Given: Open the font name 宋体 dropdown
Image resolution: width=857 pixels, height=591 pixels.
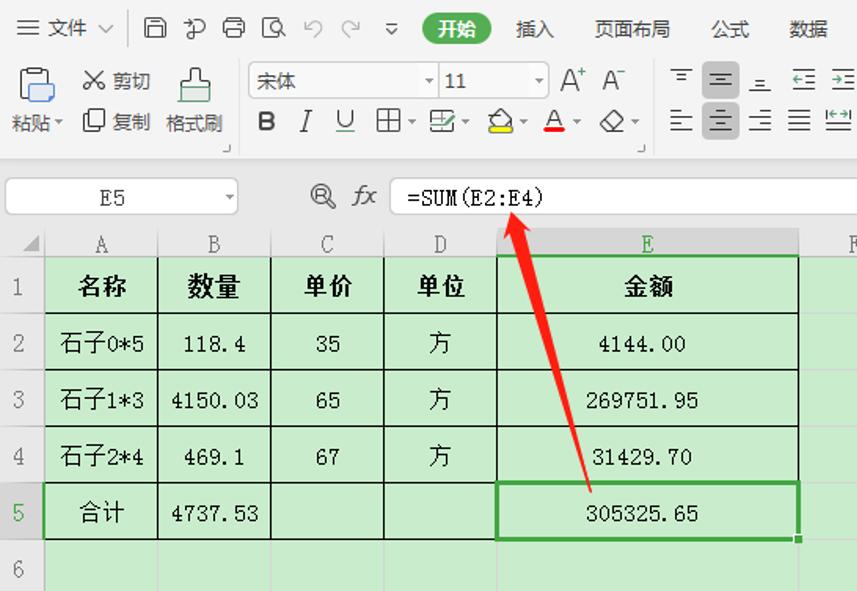Looking at the screenshot, I should (428, 80).
